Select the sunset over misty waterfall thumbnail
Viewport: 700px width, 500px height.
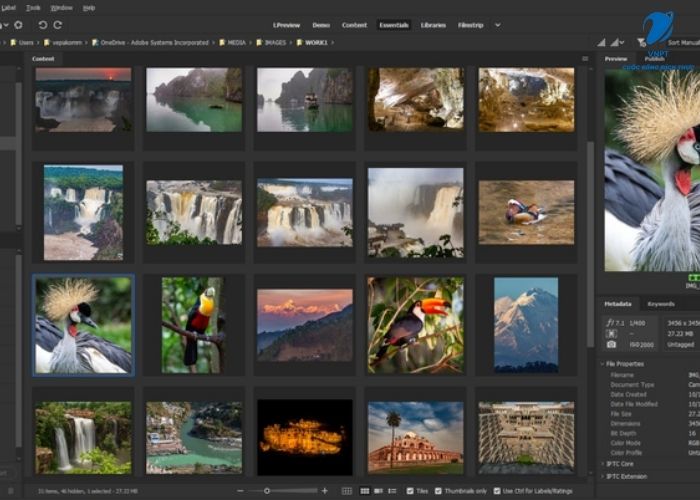83,100
